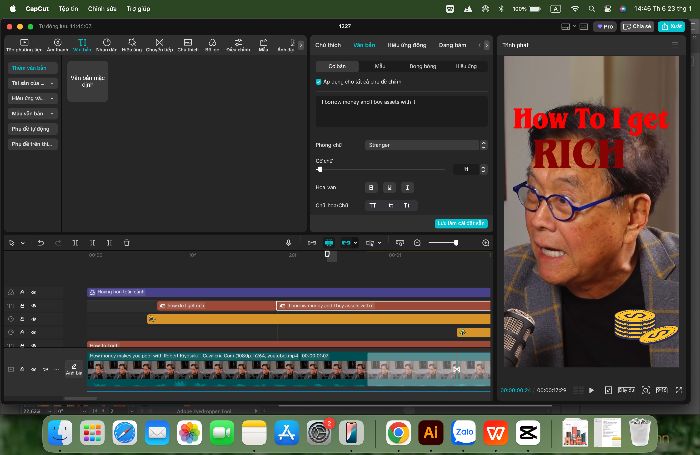700x455 pixels.
Task: Show more top toolbar tools with arrow
Action: pos(300,45)
